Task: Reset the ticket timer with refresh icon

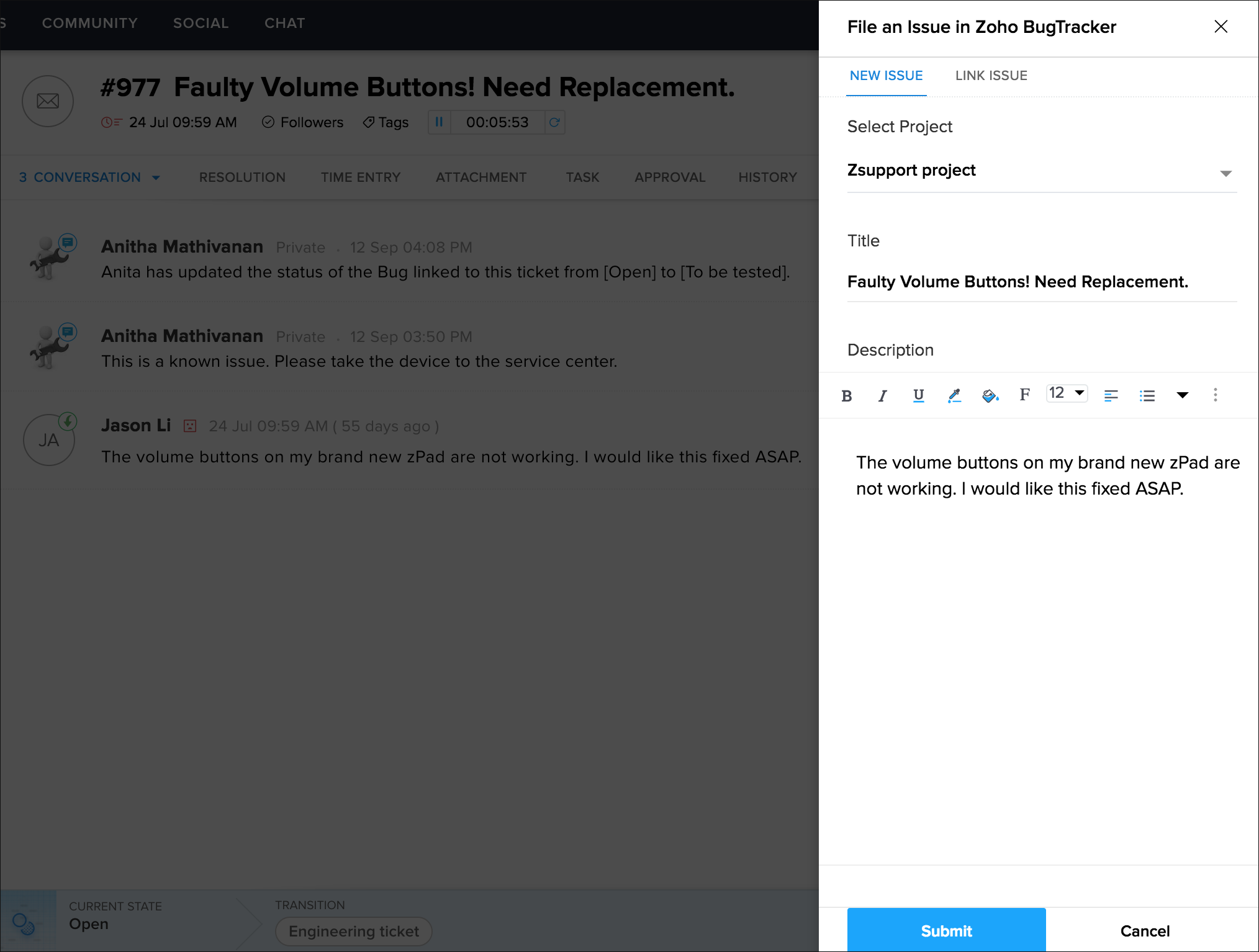Action: (554, 122)
